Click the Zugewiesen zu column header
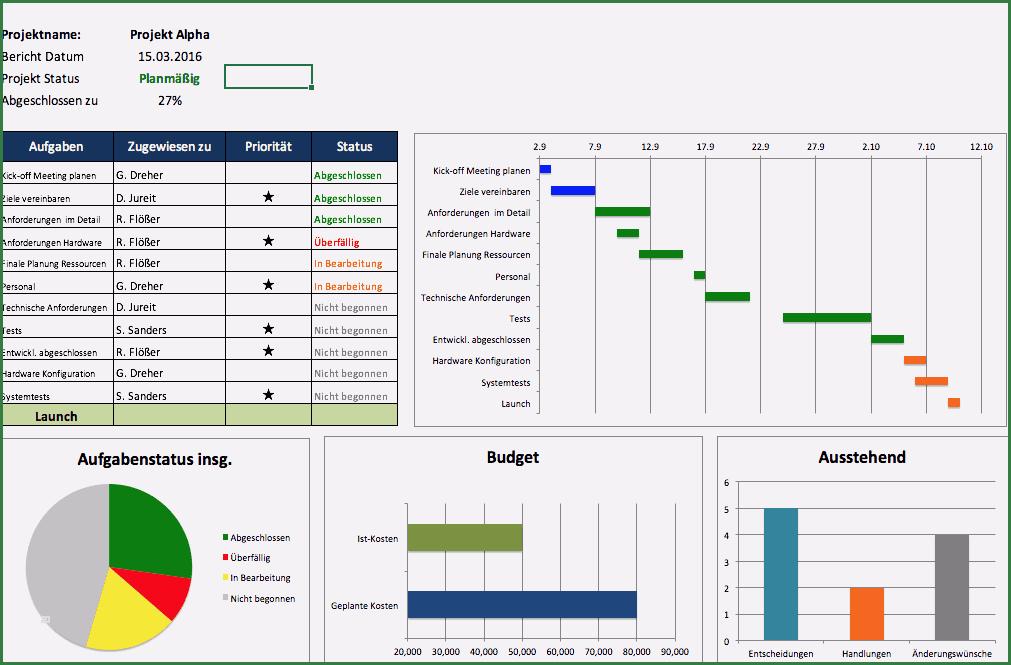 (169, 146)
